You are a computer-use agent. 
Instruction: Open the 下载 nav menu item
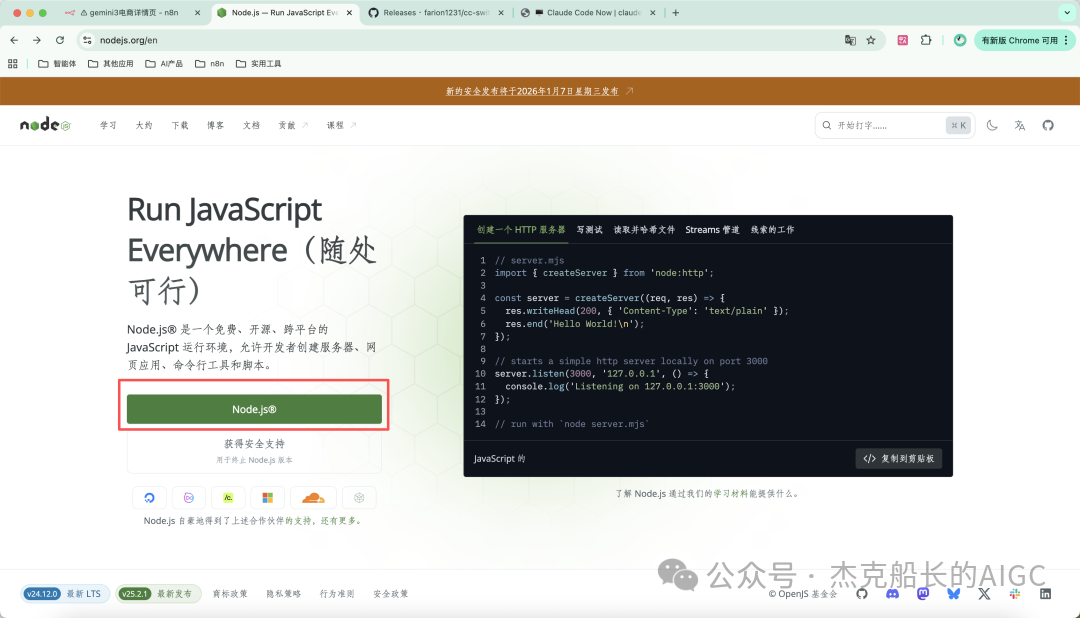click(x=180, y=125)
